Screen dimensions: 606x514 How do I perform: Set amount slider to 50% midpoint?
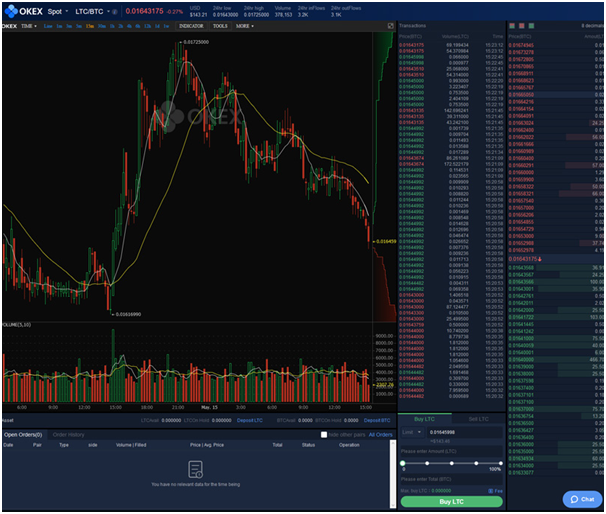coord(452,463)
